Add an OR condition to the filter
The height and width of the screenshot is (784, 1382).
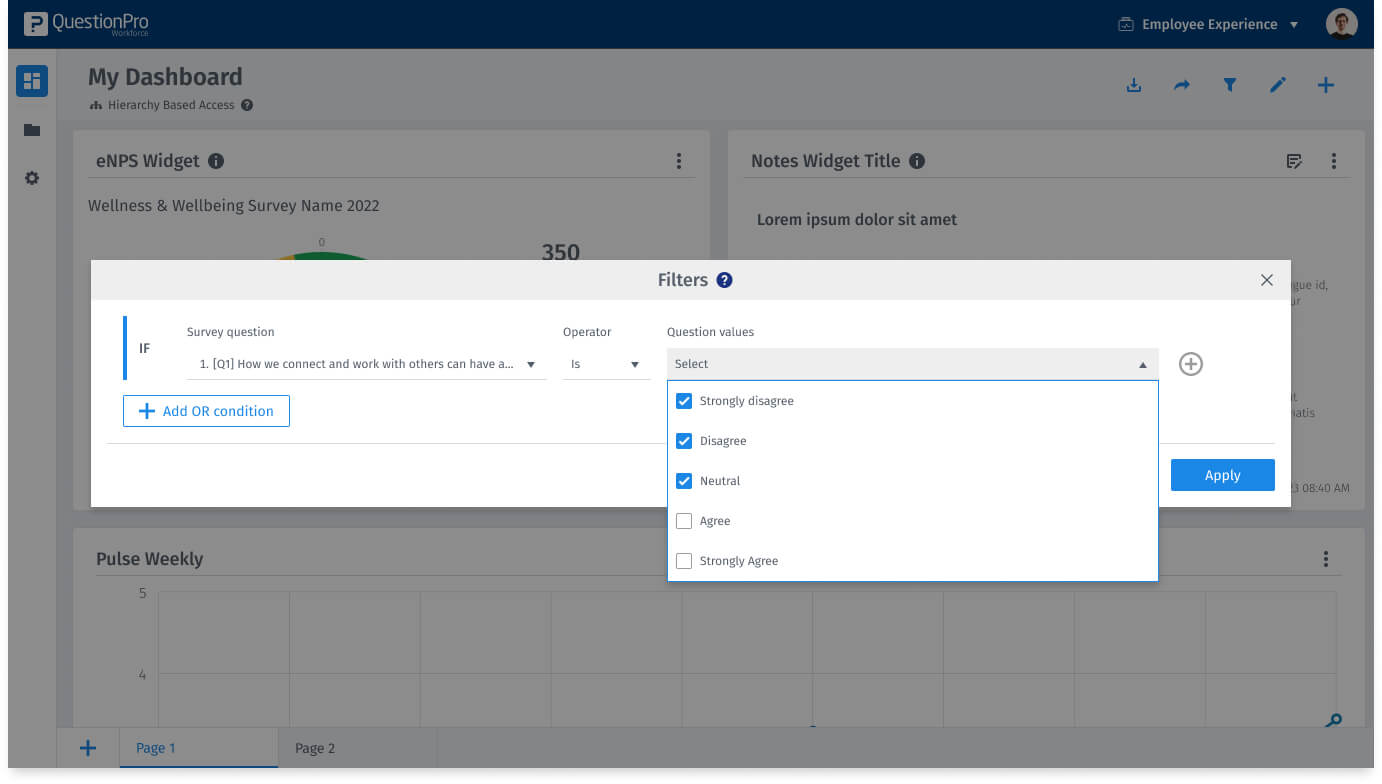(206, 410)
